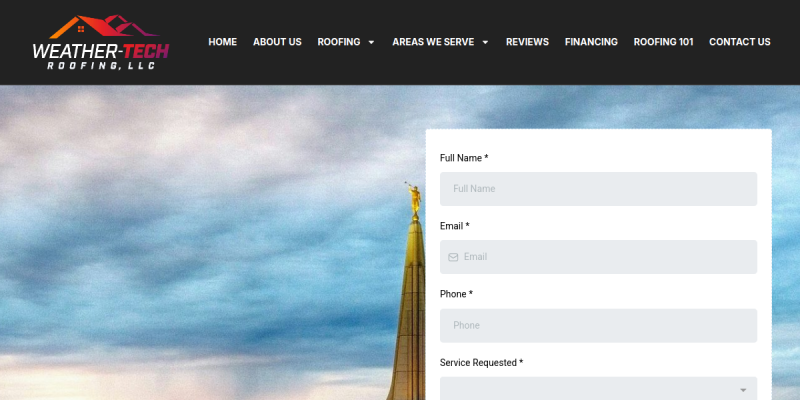The width and height of the screenshot is (800, 400).
Task: Click the 'Phone *' label
Action: [x=456, y=294]
